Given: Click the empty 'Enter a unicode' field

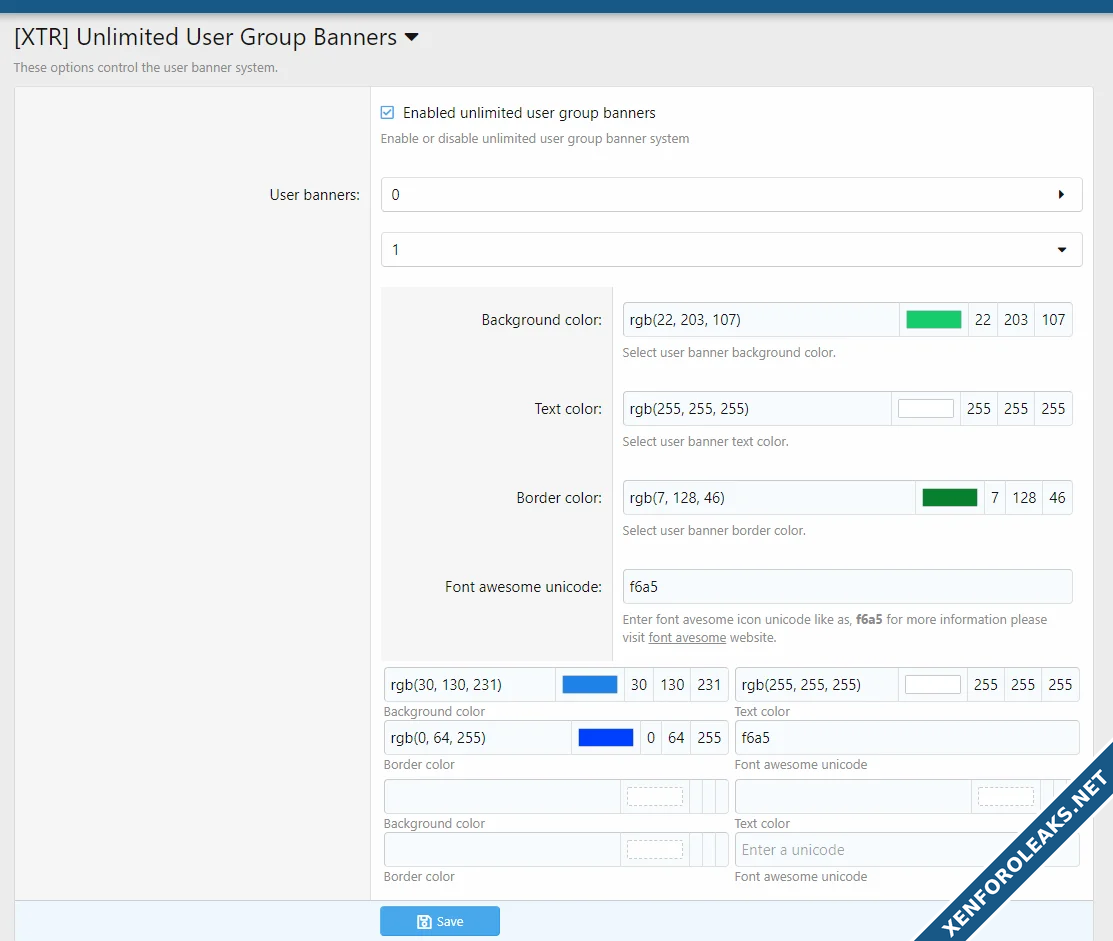Looking at the screenshot, I should pyautogui.click(x=906, y=850).
